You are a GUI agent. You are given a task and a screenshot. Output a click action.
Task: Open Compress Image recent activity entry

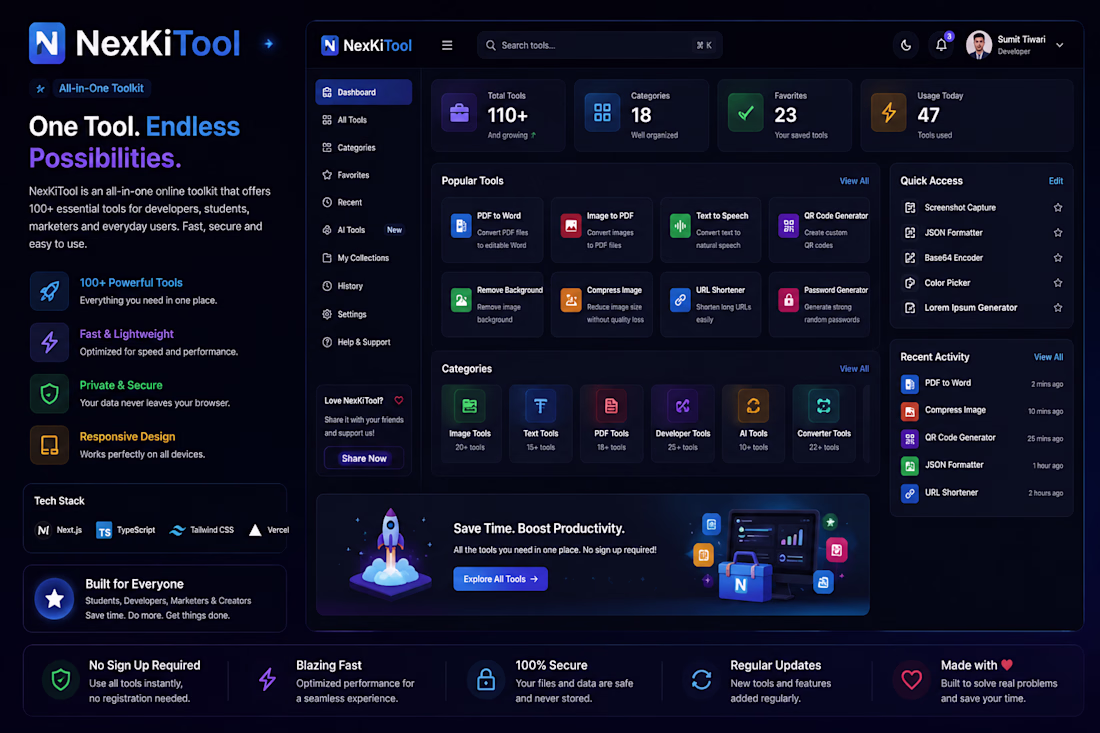coord(981,411)
